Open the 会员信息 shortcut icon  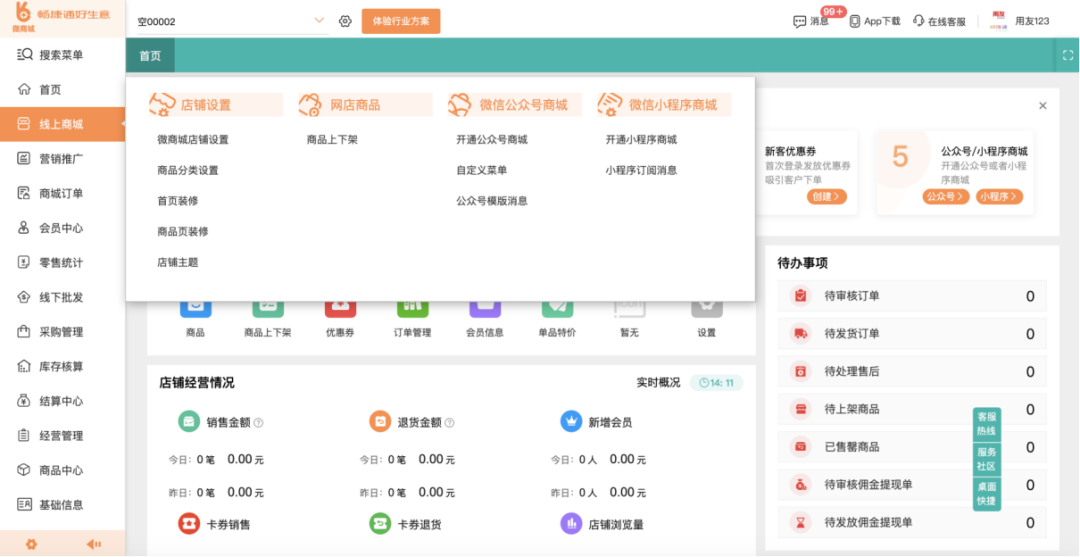485,308
